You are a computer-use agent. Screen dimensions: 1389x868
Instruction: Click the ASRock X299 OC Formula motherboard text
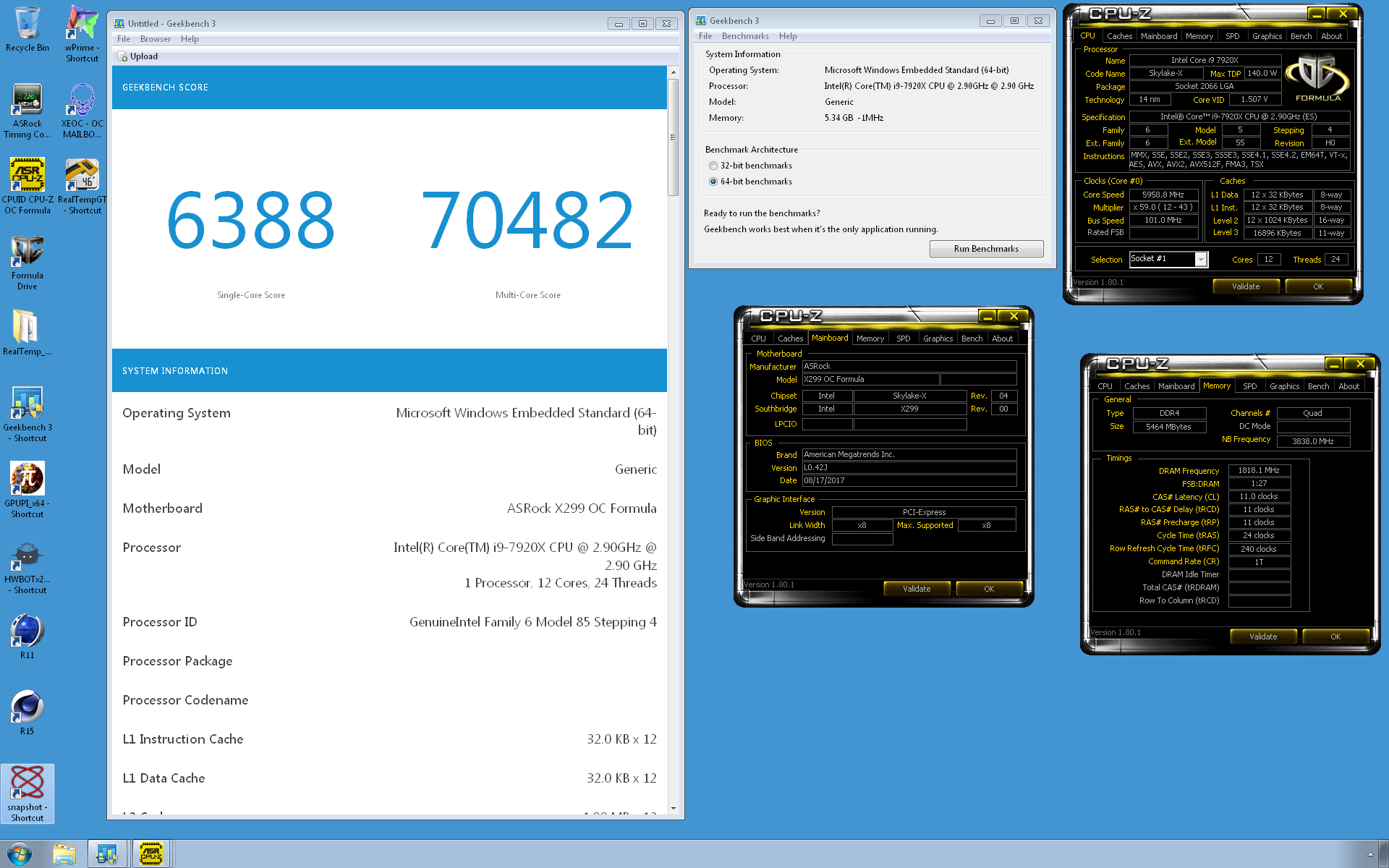click(582, 509)
